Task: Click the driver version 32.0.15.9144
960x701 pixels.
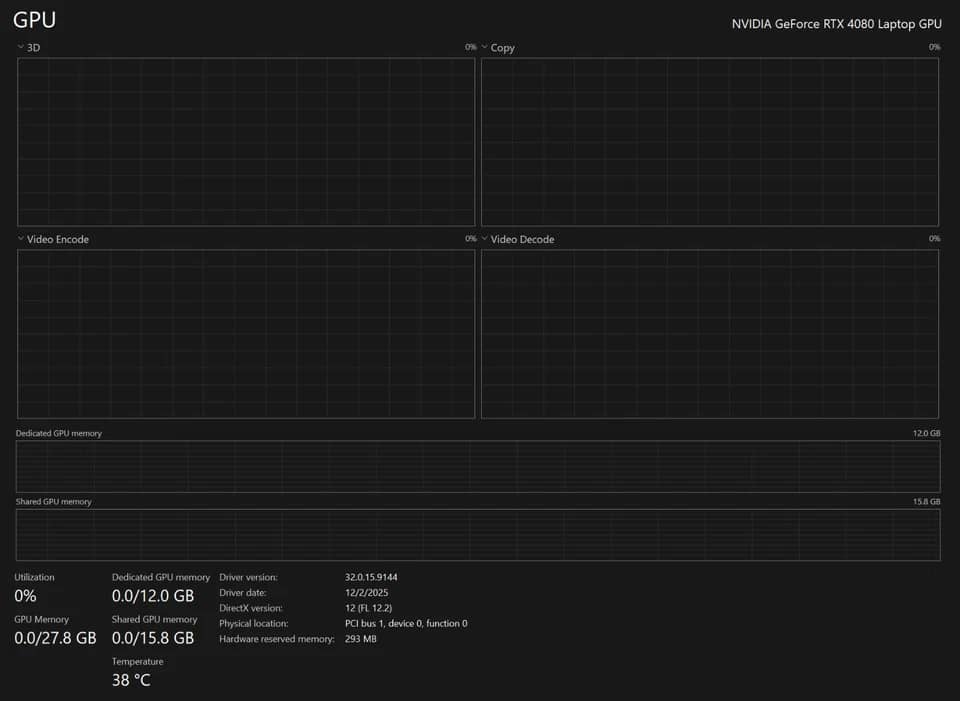Action: click(x=371, y=577)
